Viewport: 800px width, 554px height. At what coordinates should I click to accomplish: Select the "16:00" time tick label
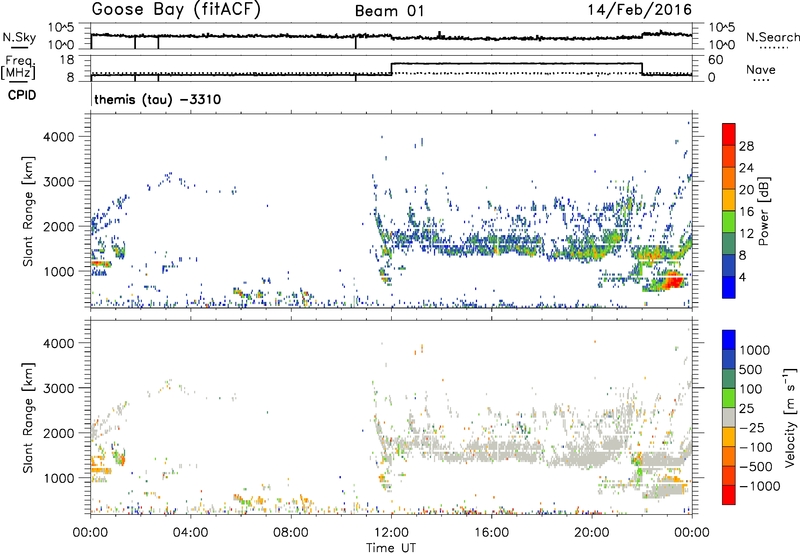point(491,533)
